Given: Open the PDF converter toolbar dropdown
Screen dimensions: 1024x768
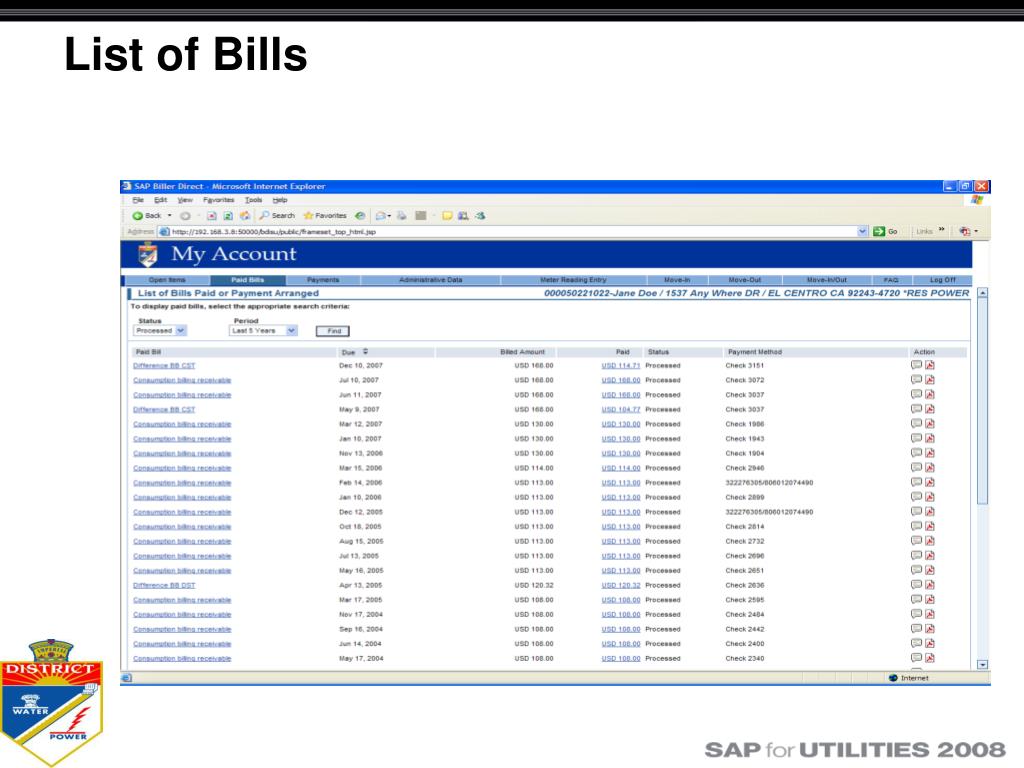Looking at the screenshot, I should pyautogui.click(x=976, y=231).
